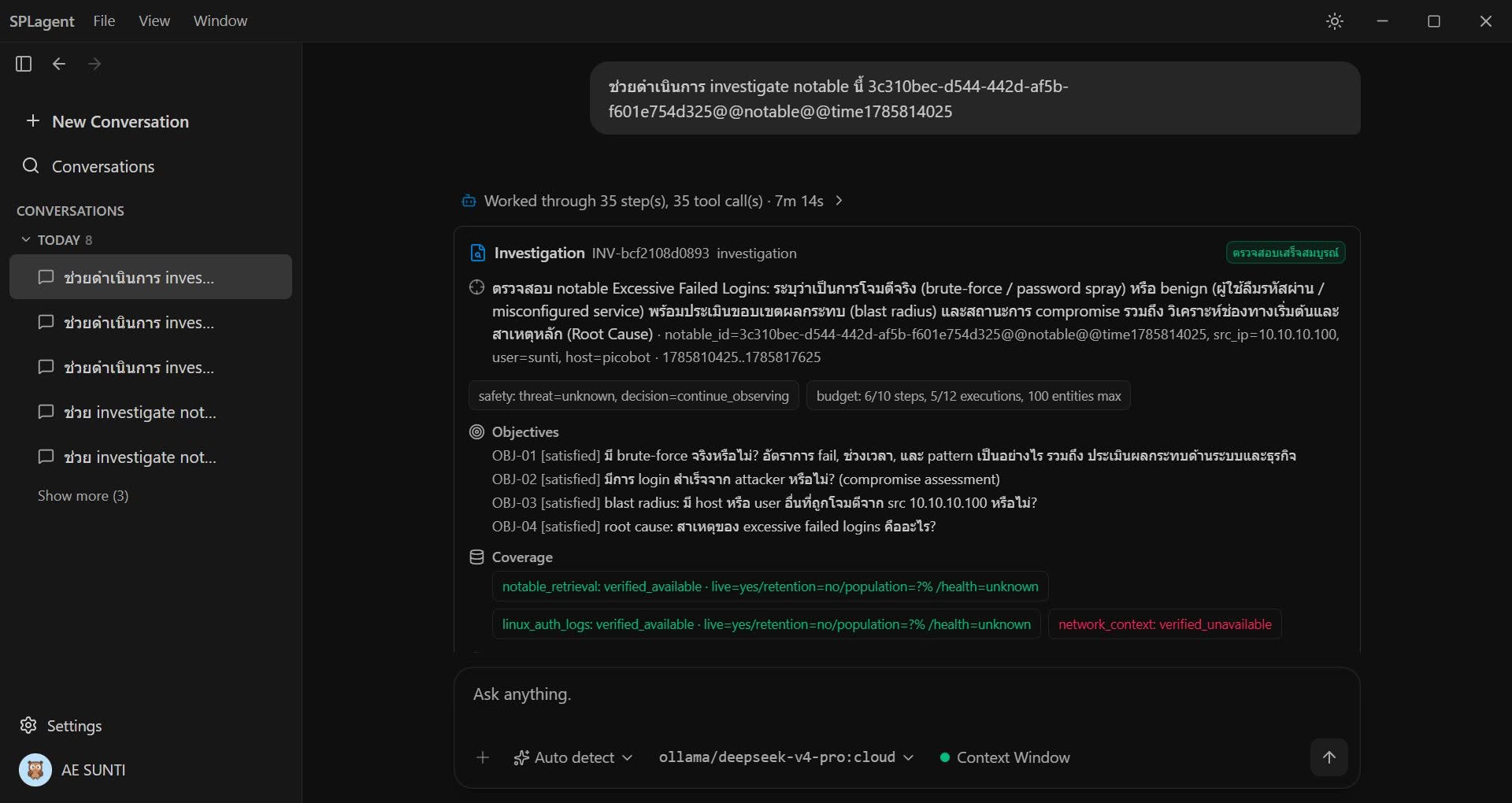
Task: Click the linux_auth_logs coverage chip
Action: pyautogui.click(x=766, y=624)
